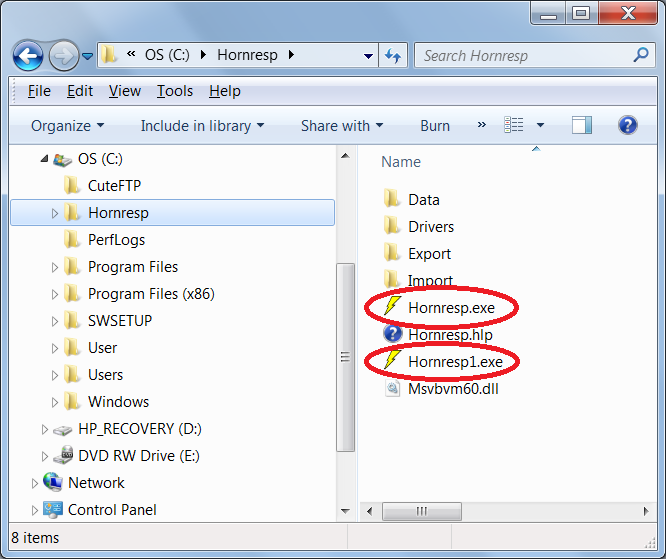The height and width of the screenshot is (559, 666).
Task: Select the Export folder icon
Action: 391,253
